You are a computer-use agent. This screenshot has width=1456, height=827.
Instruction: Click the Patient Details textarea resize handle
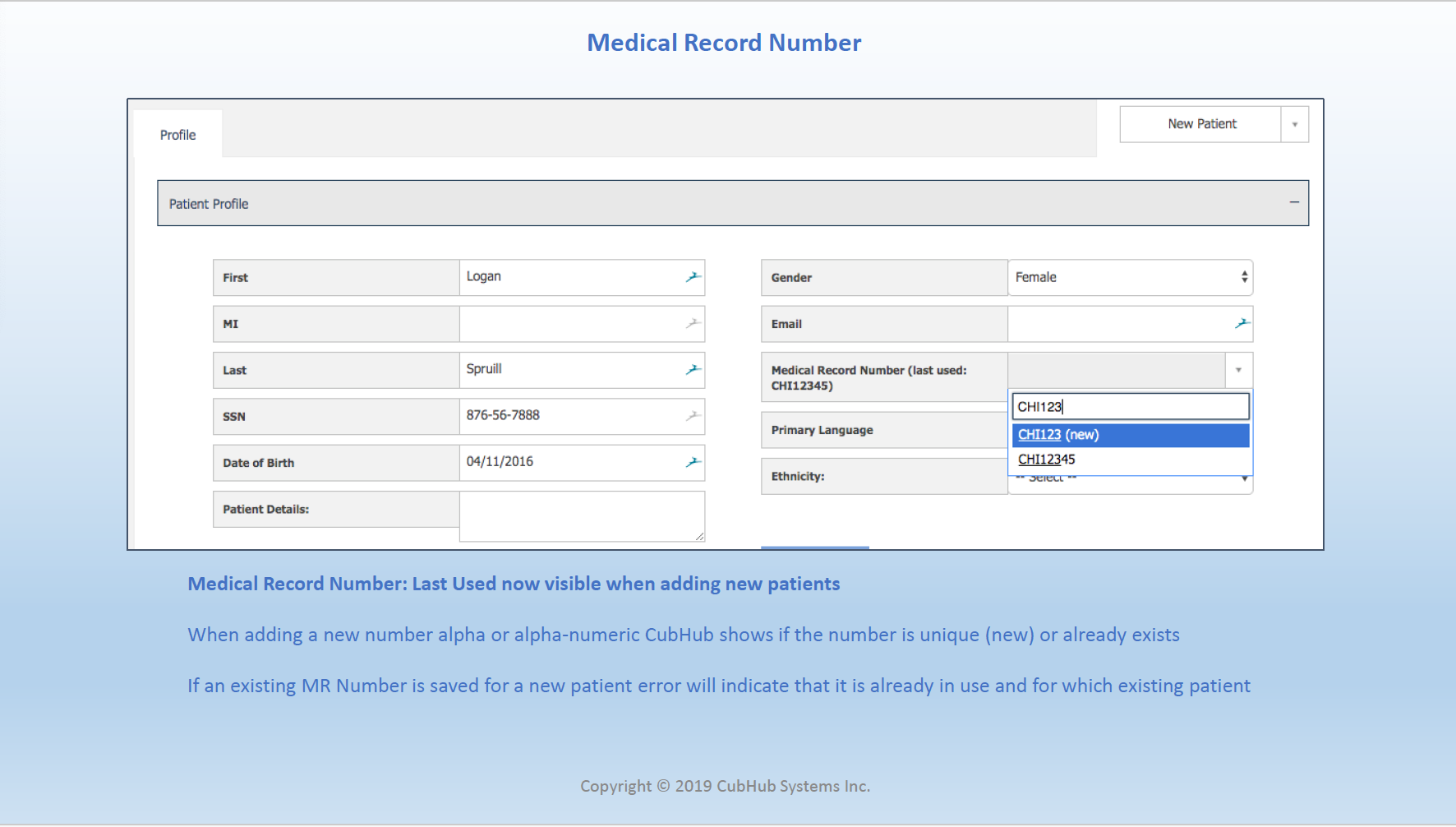(699, 536)
